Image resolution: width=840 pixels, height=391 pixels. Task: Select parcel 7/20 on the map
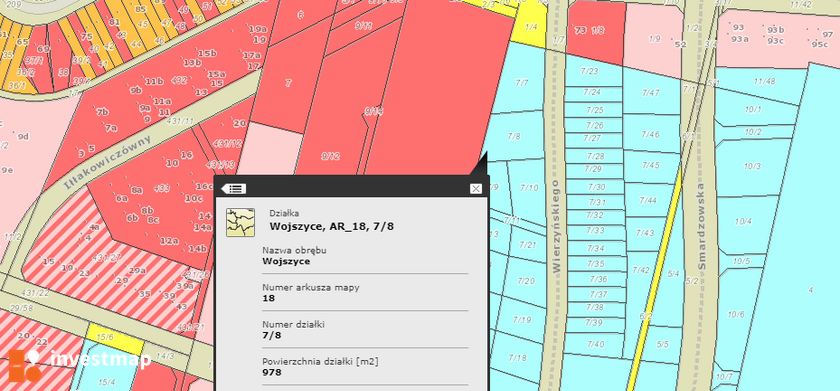pos(526,281)
